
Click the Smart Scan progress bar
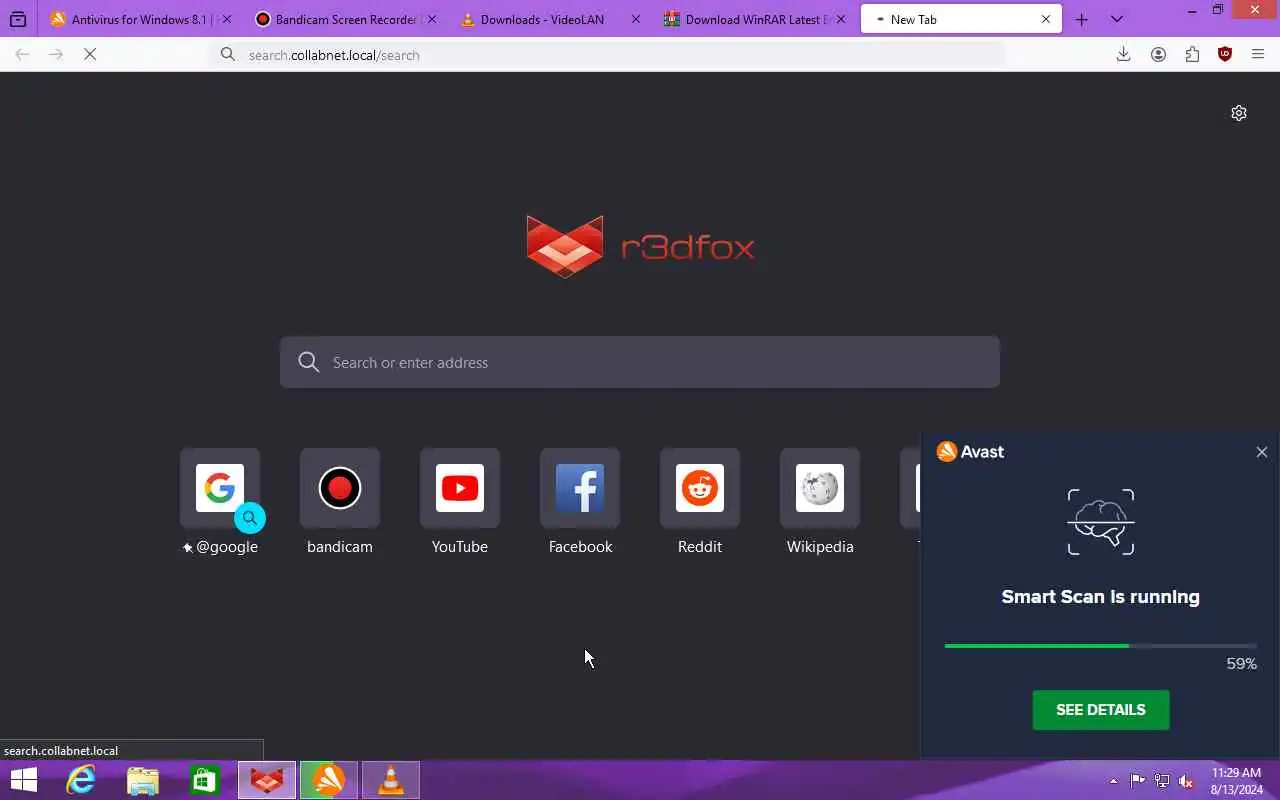(1100, 646)
